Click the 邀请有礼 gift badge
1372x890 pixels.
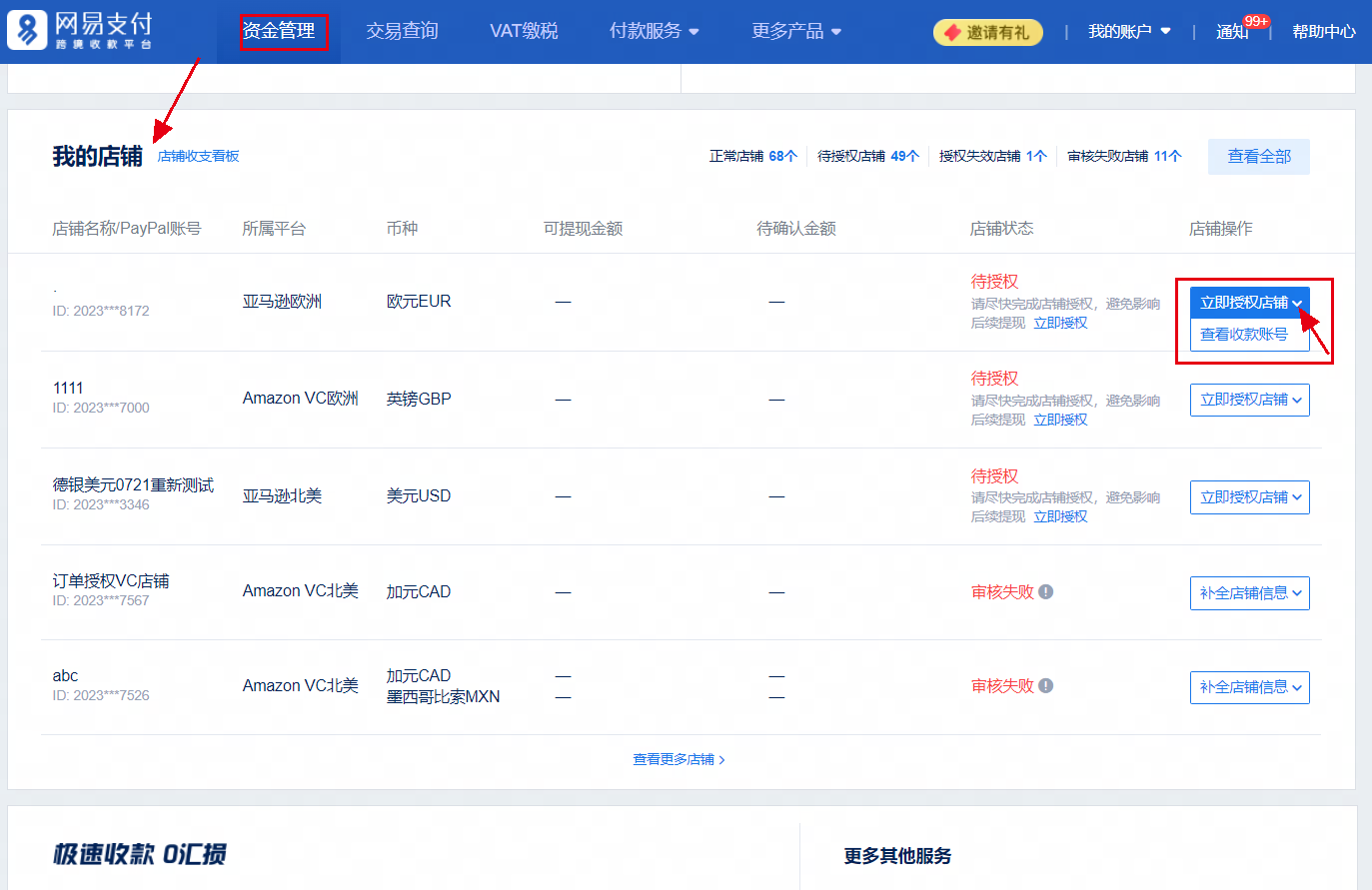point(987,32)
